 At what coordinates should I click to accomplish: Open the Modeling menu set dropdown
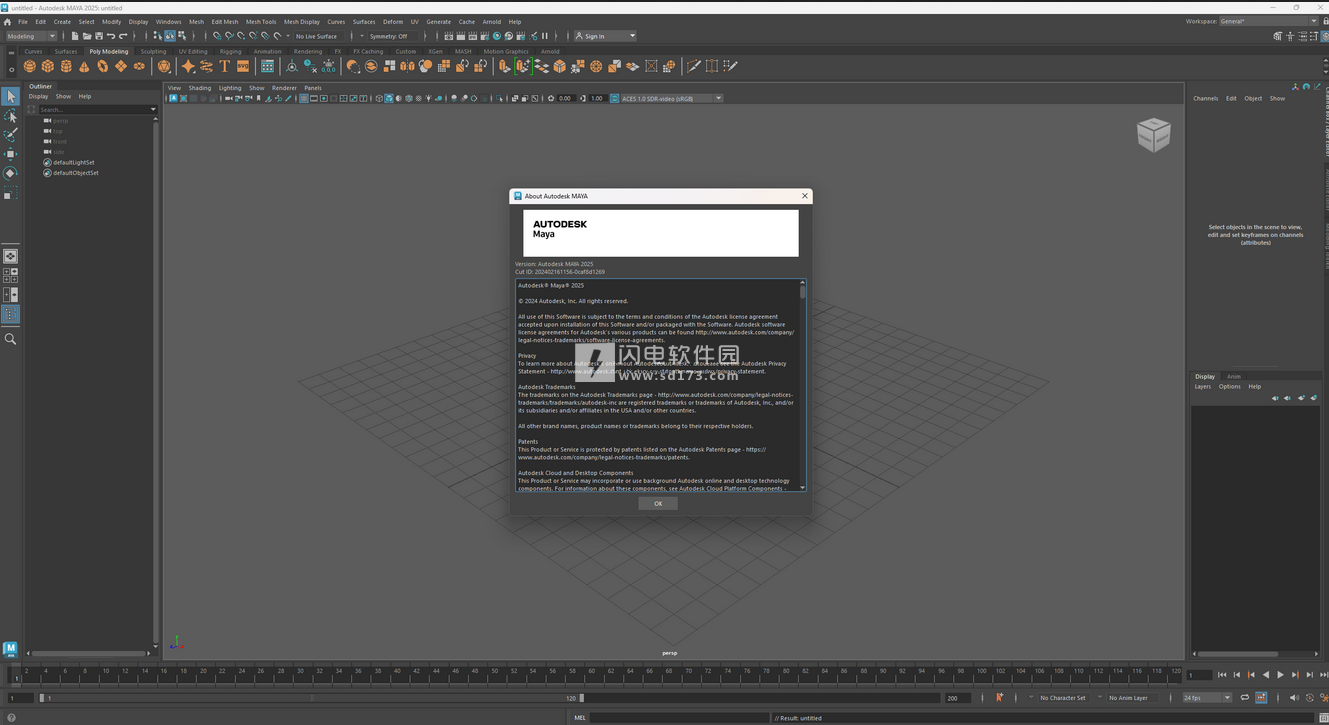(x=31, y=36)
